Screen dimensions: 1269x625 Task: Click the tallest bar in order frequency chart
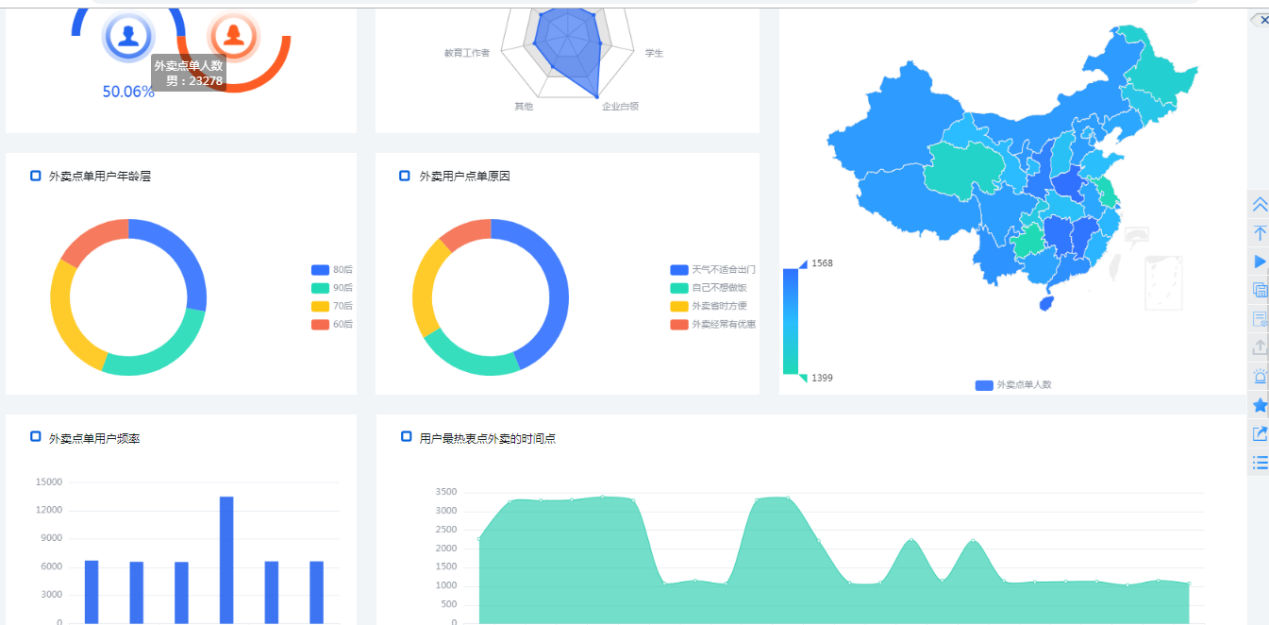coord(227,558)
